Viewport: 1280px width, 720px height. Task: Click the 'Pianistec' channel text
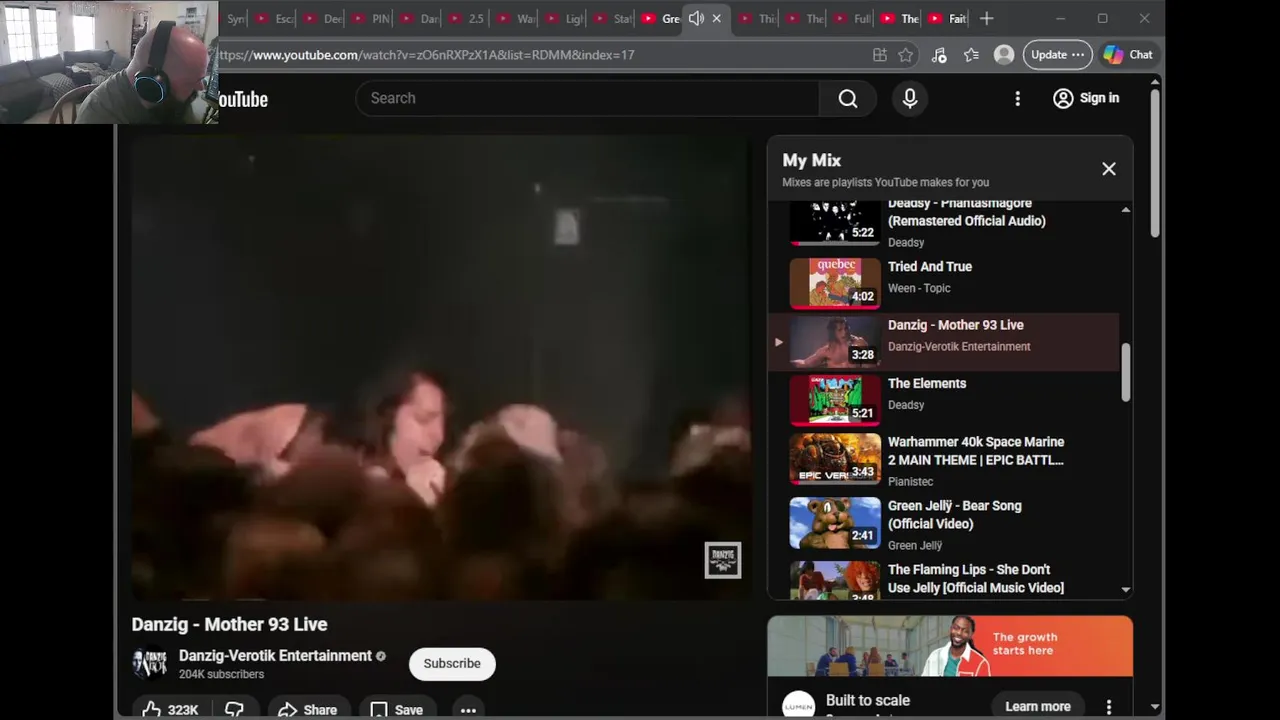pos(910,481)
